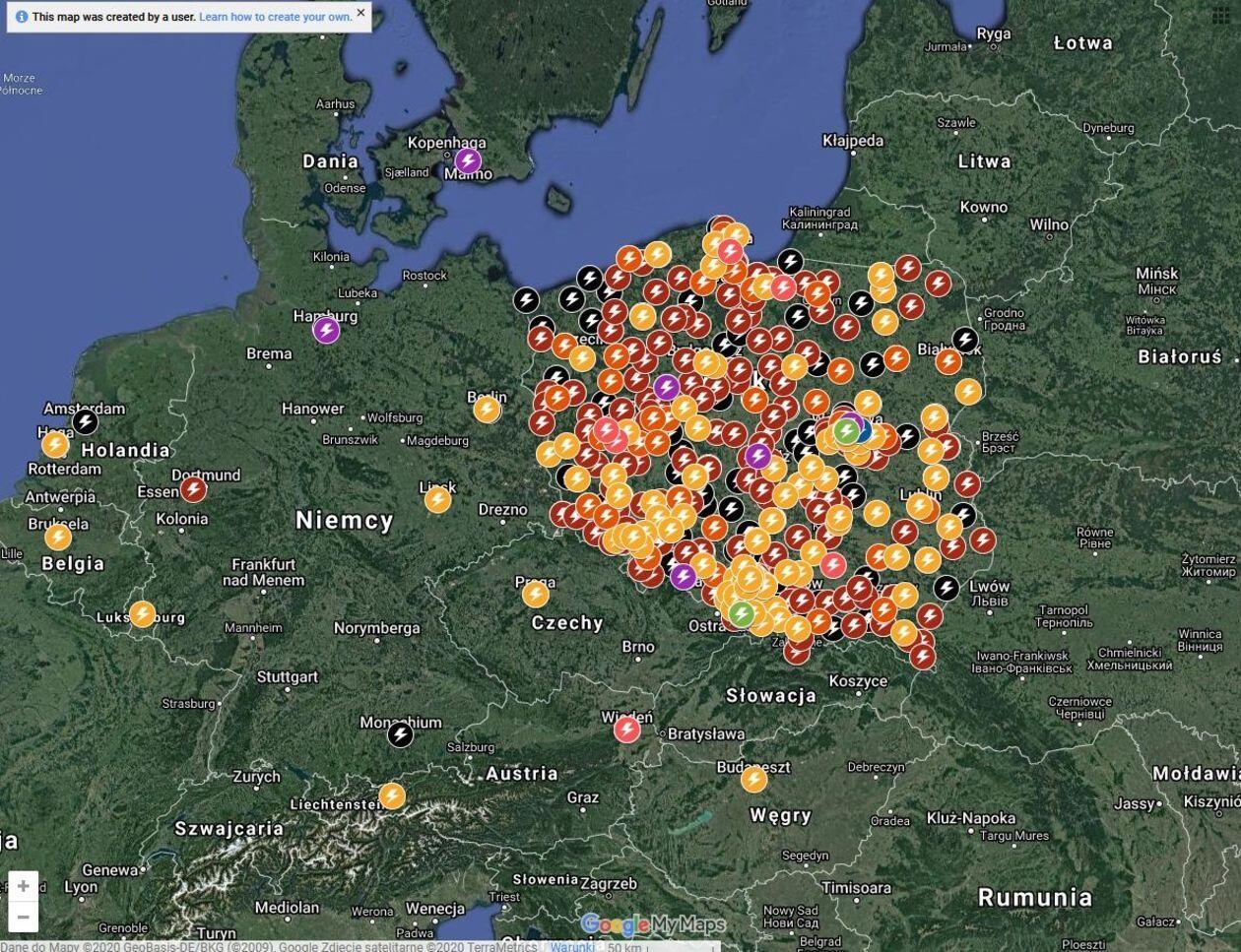Open the black marker at Amsterdam
The height and width of the screenshot is (952, 1241).
point(86,422)
